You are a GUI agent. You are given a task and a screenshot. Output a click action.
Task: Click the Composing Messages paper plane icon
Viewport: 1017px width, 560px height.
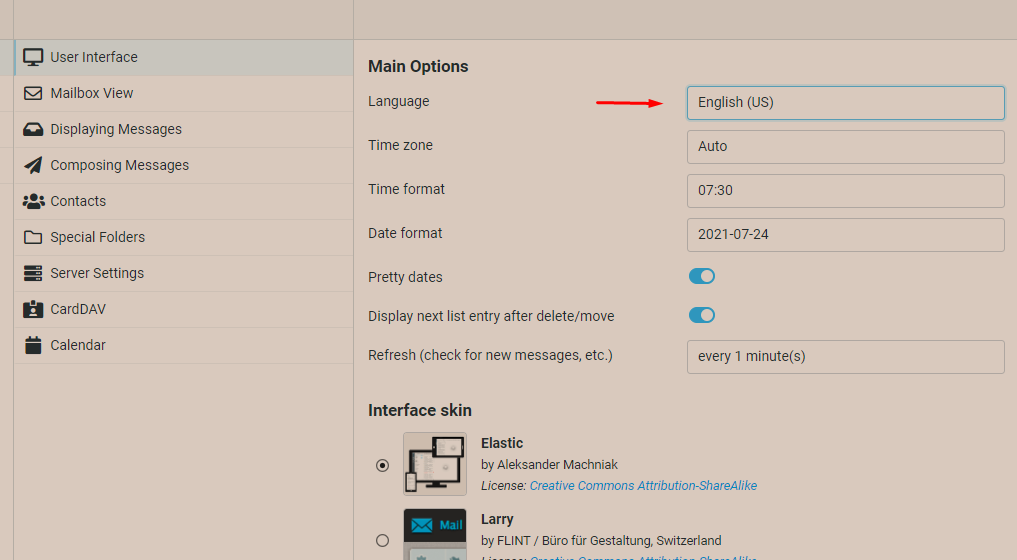tap(33, 165)
